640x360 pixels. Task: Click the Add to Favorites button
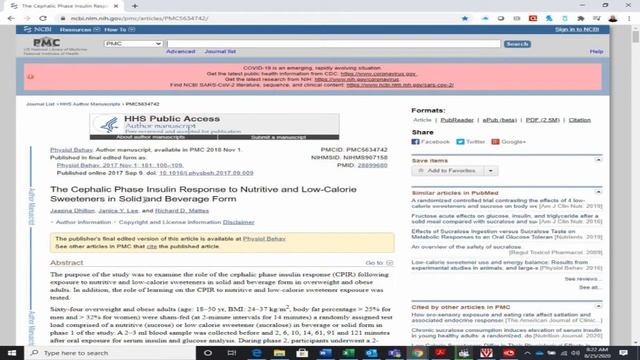coord(448,171)
